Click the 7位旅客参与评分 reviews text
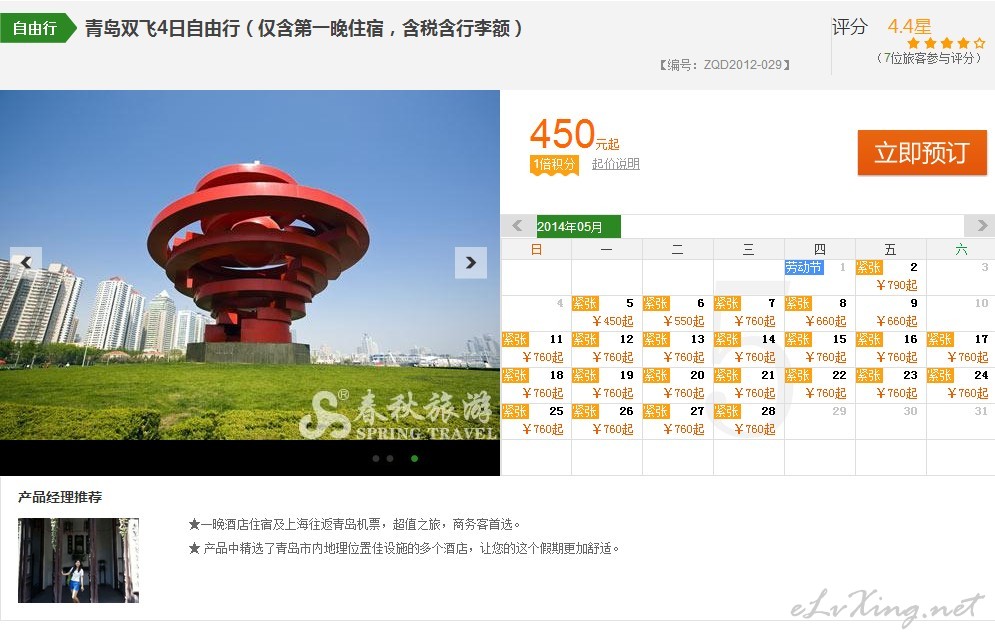This screenshot has width=995, height=641. tap(930, 58)
